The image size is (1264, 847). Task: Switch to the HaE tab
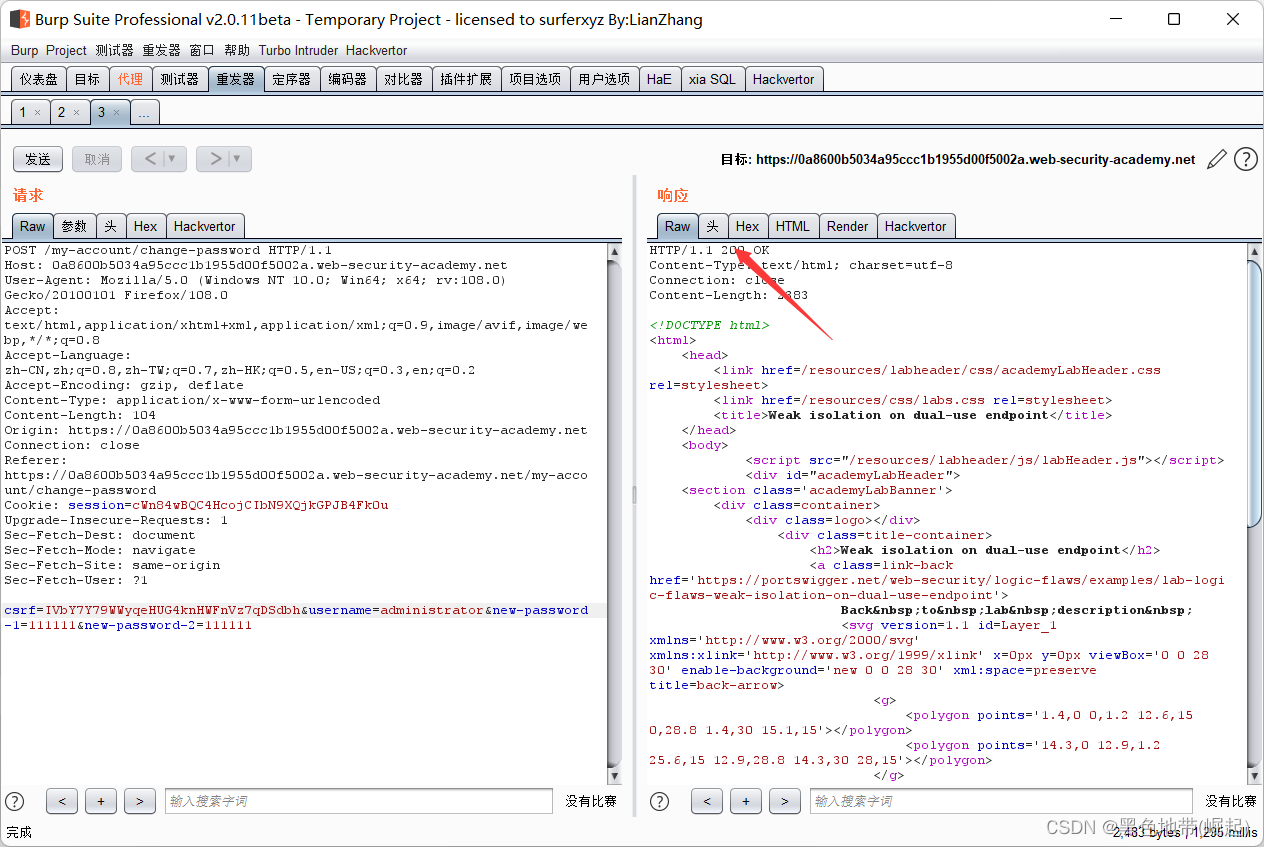pos(659,79)
